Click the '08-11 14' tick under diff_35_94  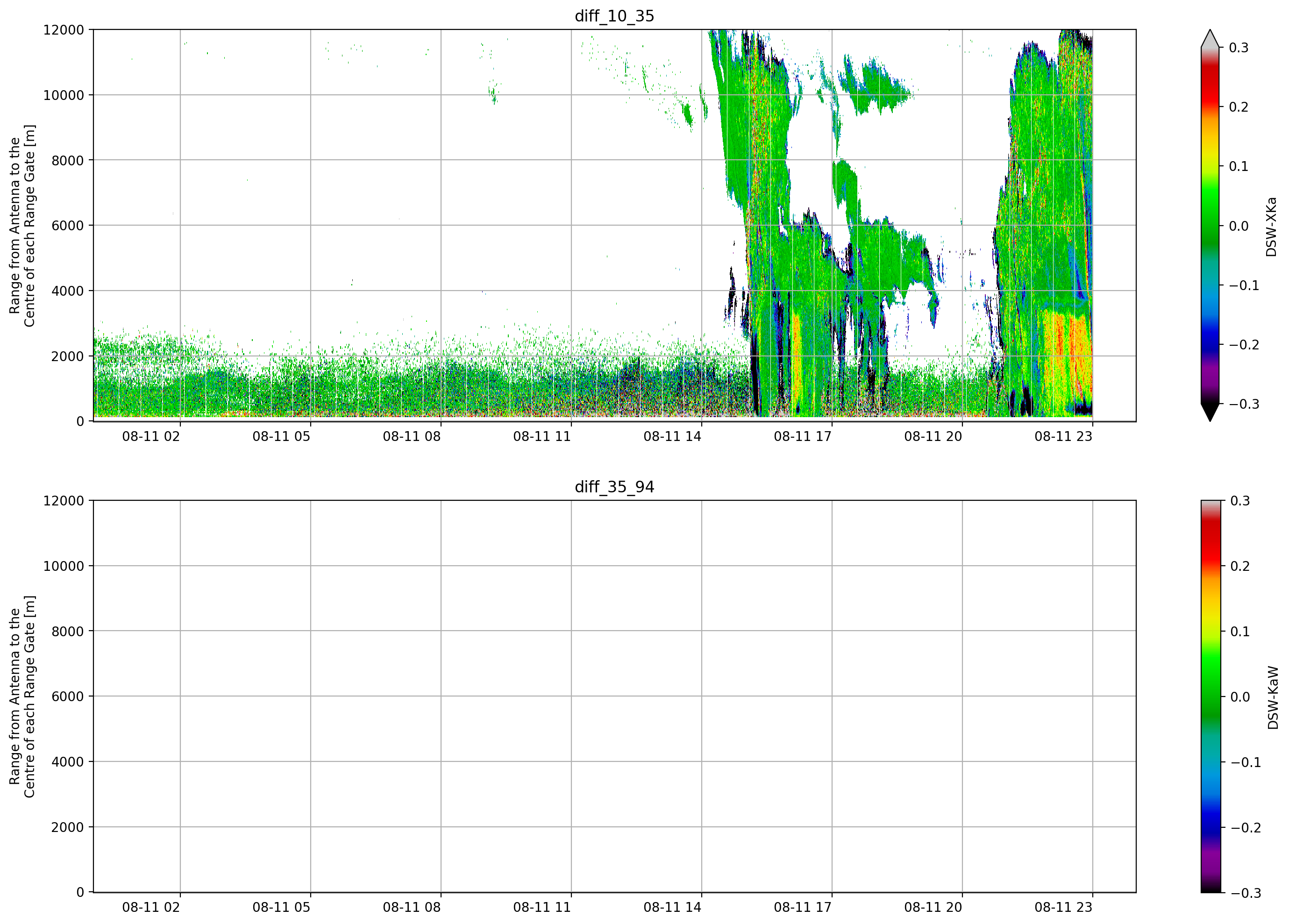coord(672,908)
